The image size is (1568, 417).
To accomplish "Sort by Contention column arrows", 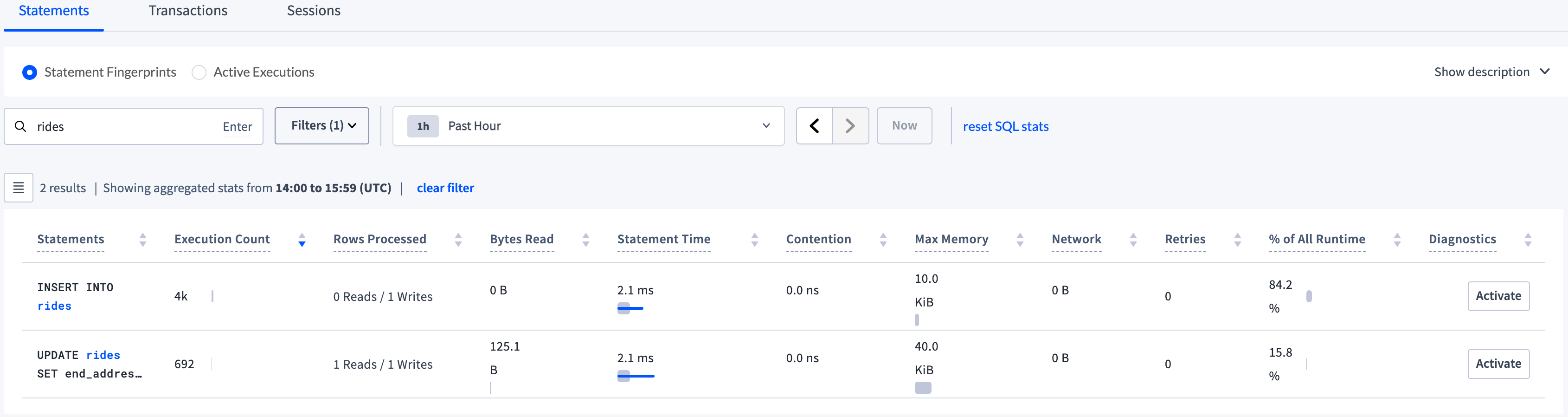I will pos(883,240).
